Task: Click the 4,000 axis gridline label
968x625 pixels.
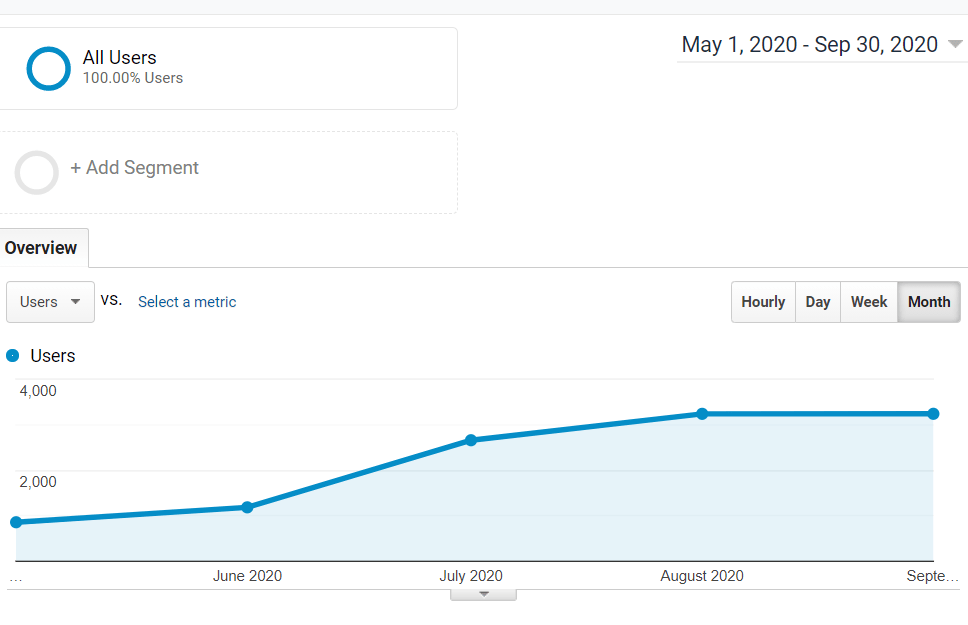Action: coord(37,391)
